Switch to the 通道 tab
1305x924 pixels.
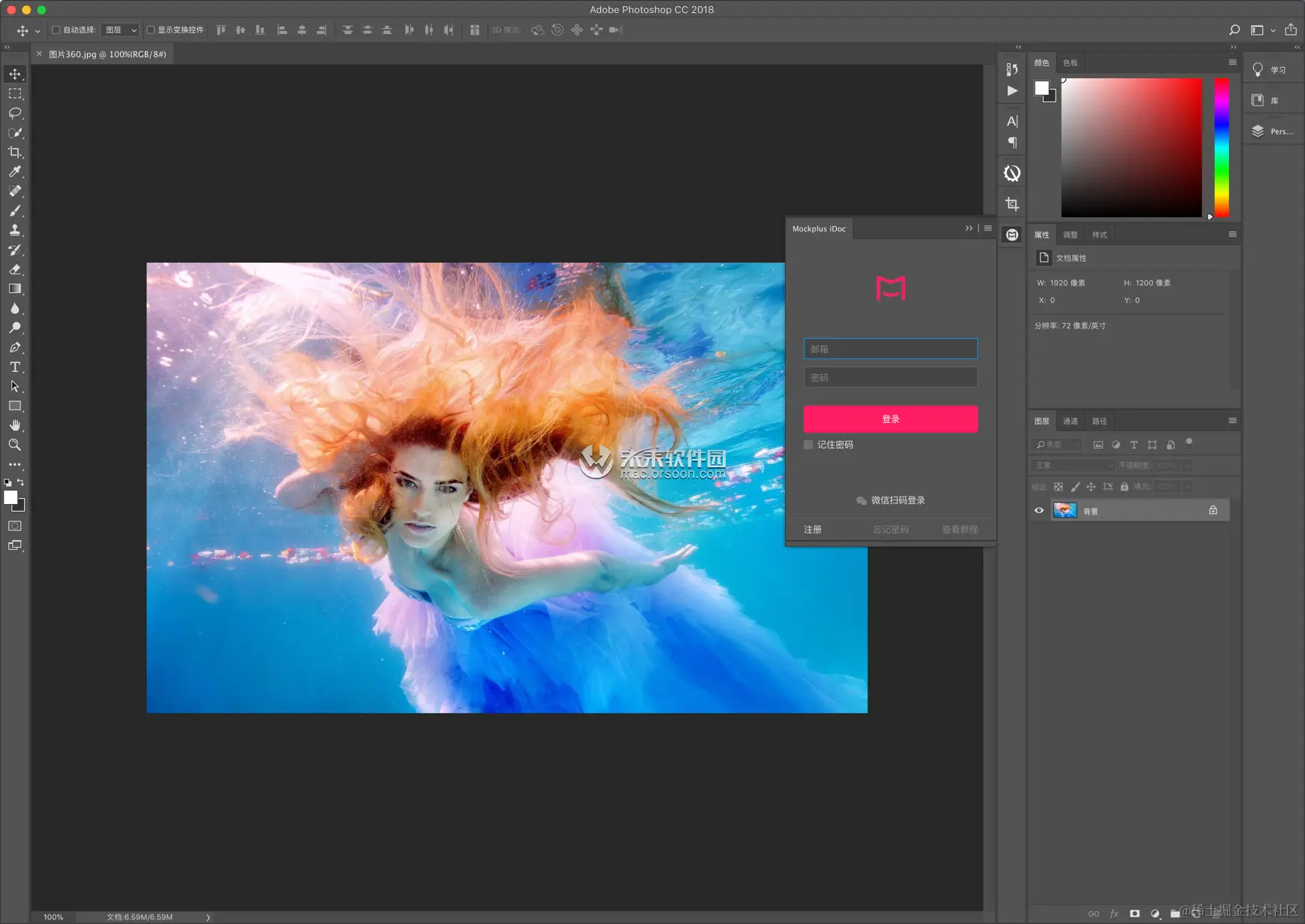pos(1071,421)
